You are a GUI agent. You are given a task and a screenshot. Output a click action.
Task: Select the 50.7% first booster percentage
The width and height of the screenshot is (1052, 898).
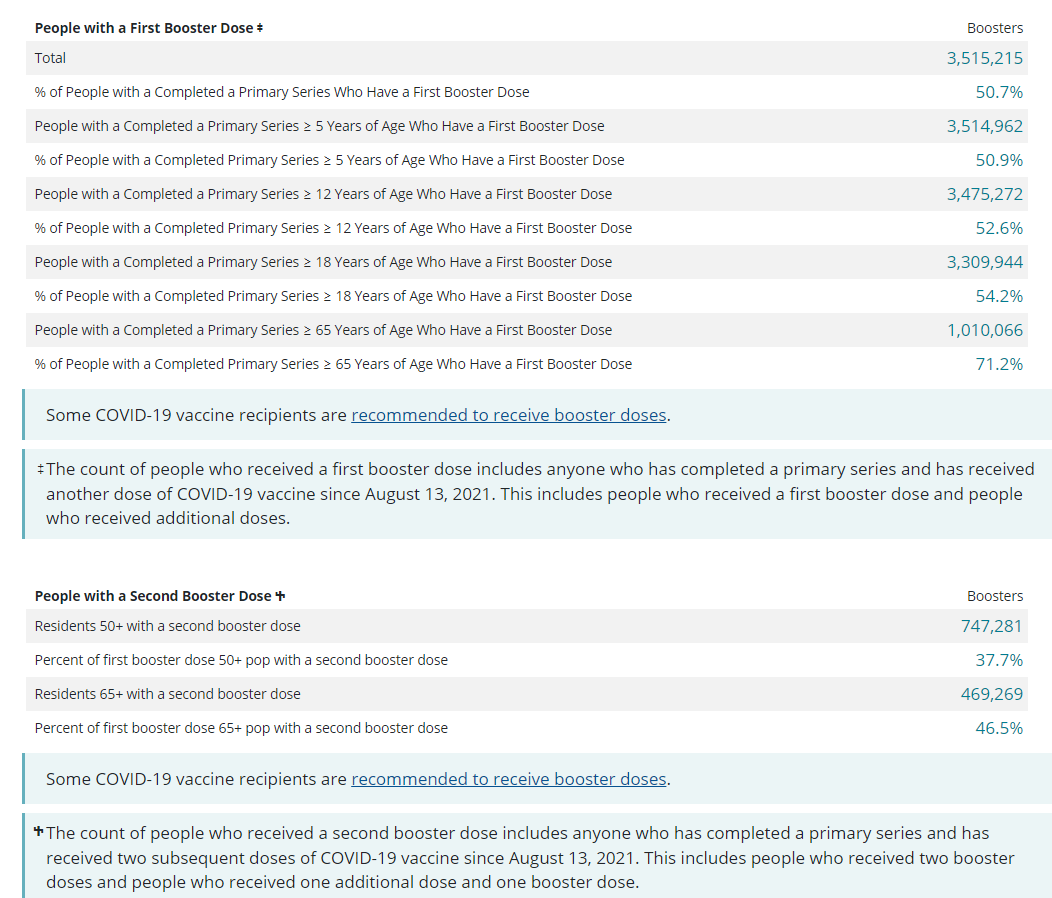tap(999, 92)
